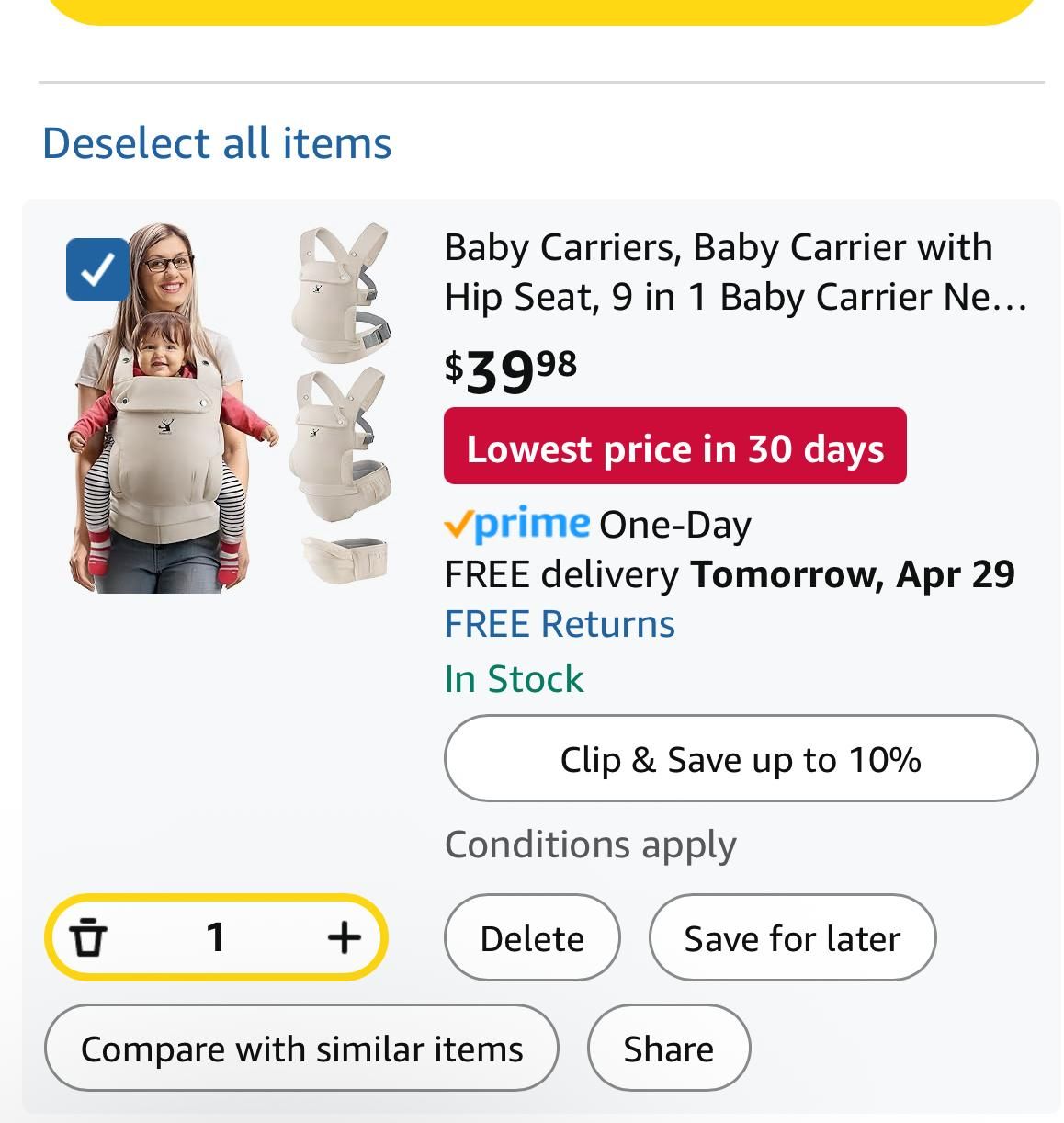The width and height of the screenshot is (1064, 1123).
Task: Click the trash icon in quantity stepper
Action: tap(88, 937)
